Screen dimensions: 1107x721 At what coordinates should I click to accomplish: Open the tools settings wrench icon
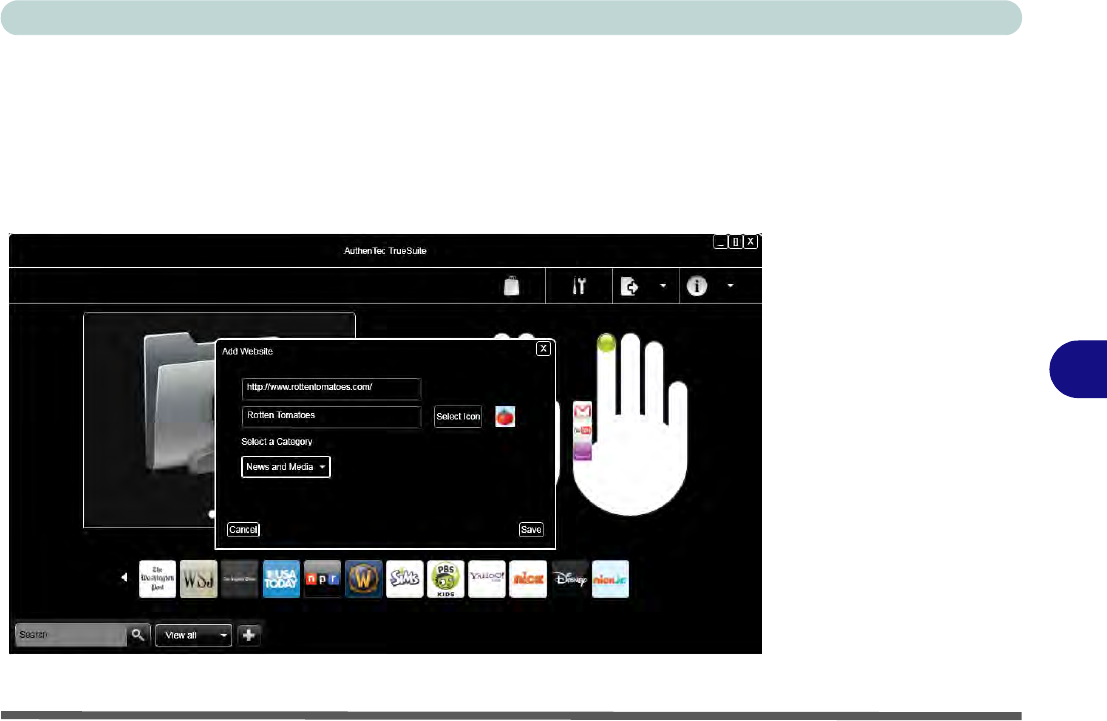click(x=577, y=286)
